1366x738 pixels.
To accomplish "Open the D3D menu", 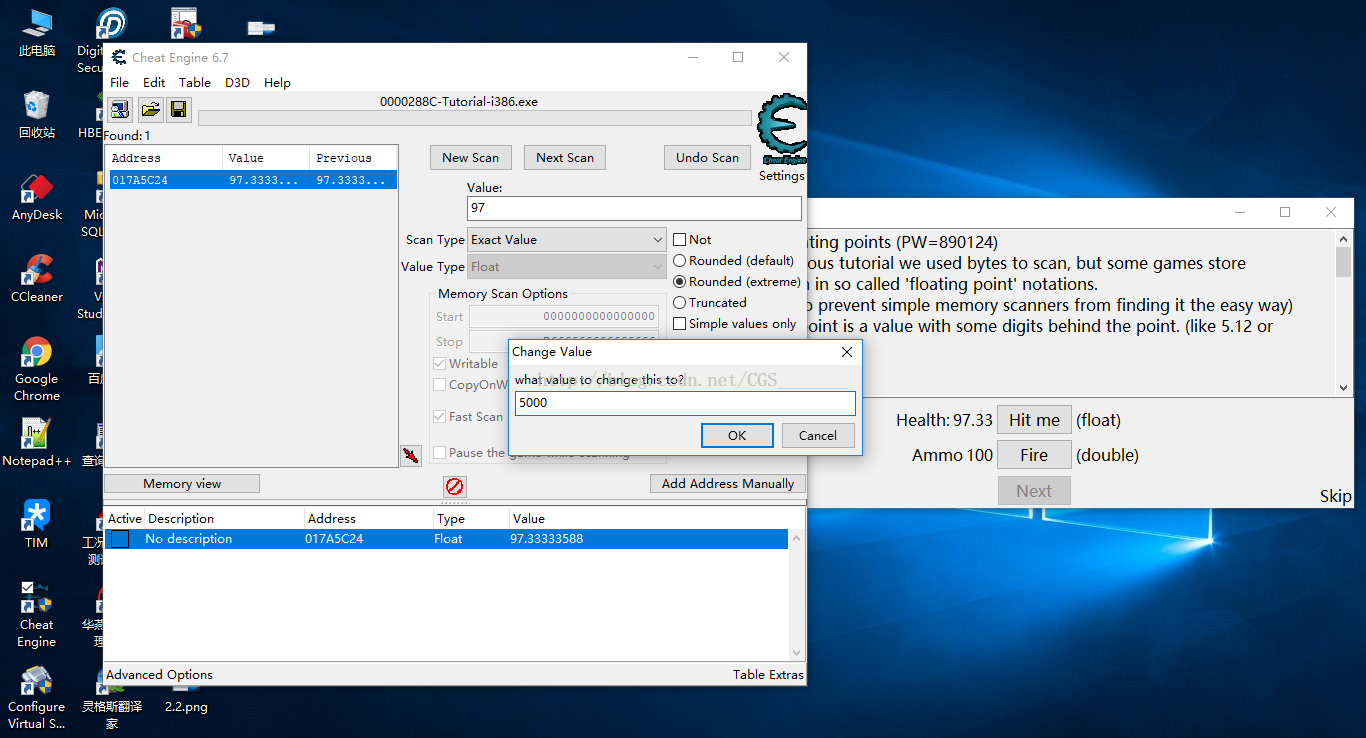I will (x=237, y=83).
